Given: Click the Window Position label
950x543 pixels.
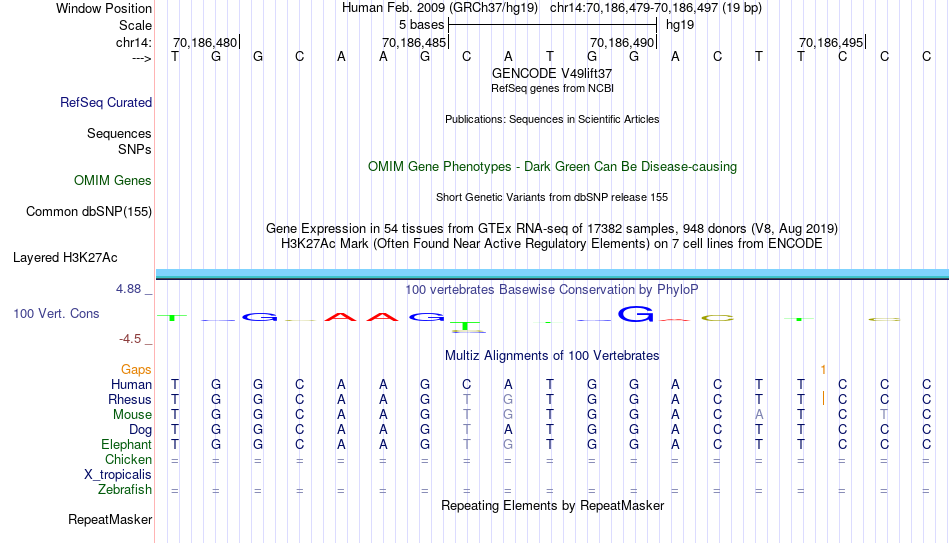Looking at the screenshot, I should coord(104,8).
